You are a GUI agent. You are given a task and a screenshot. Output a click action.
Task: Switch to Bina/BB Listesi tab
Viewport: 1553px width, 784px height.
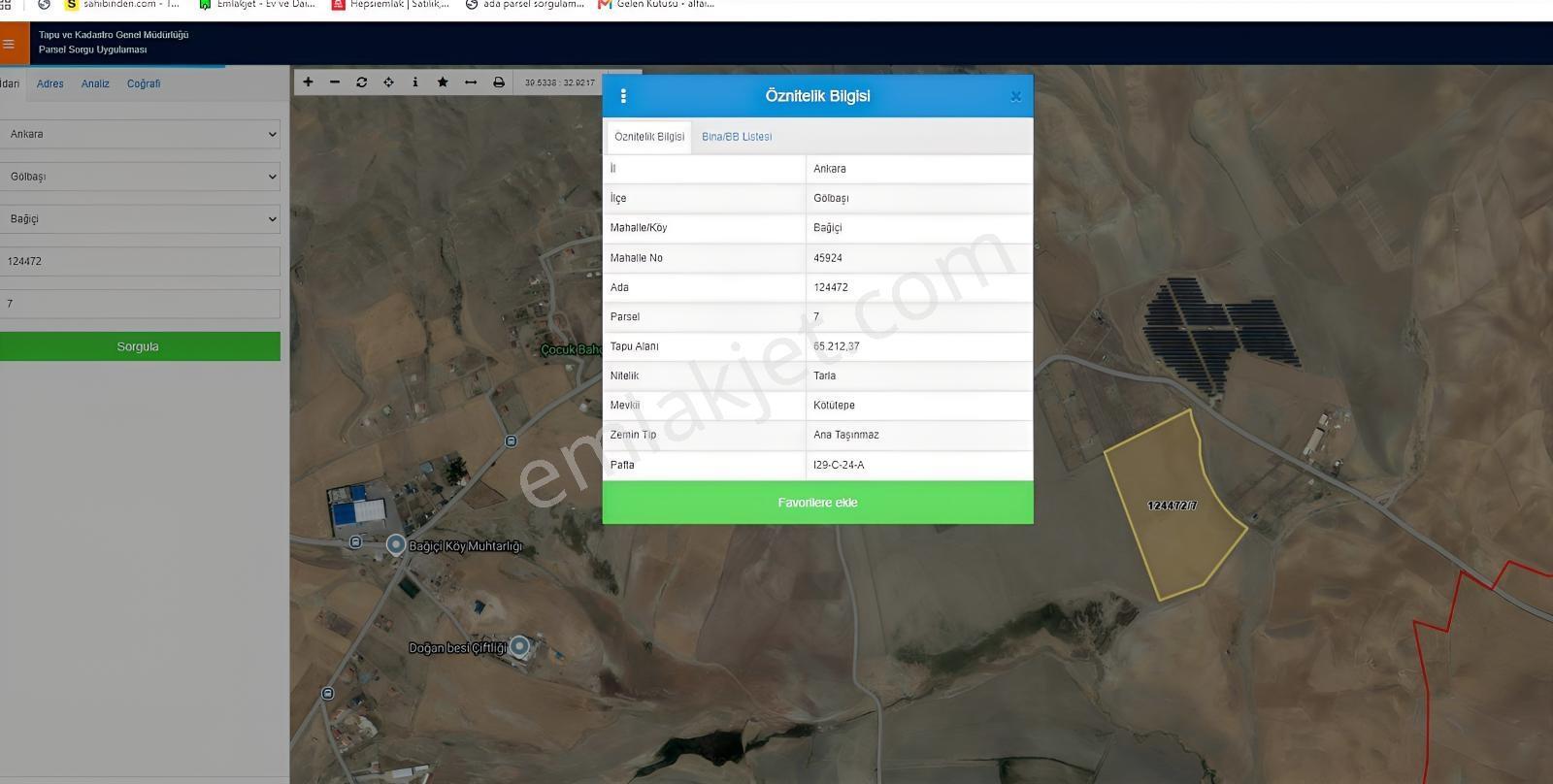coord(737,137)
